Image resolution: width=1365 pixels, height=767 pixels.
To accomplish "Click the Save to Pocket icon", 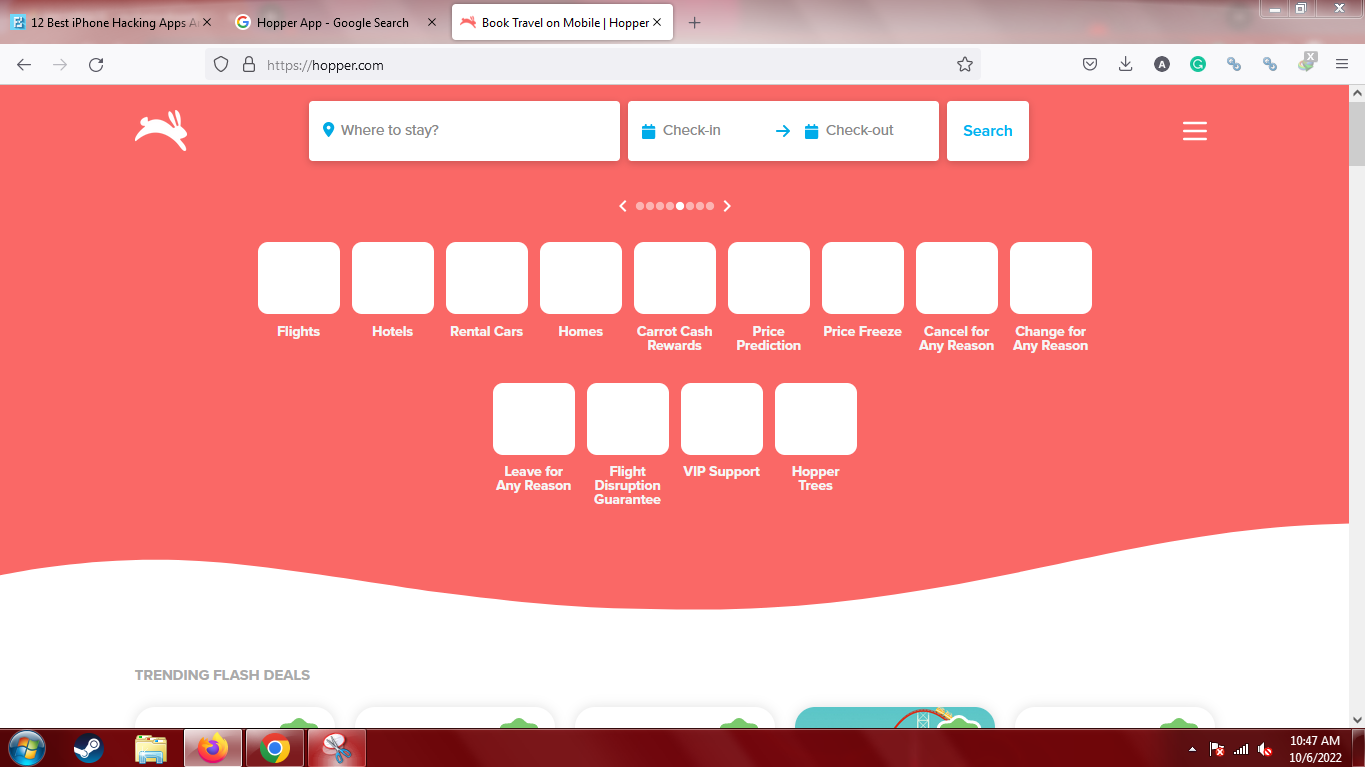I will pyautogui.click(x=1090, y=64).
